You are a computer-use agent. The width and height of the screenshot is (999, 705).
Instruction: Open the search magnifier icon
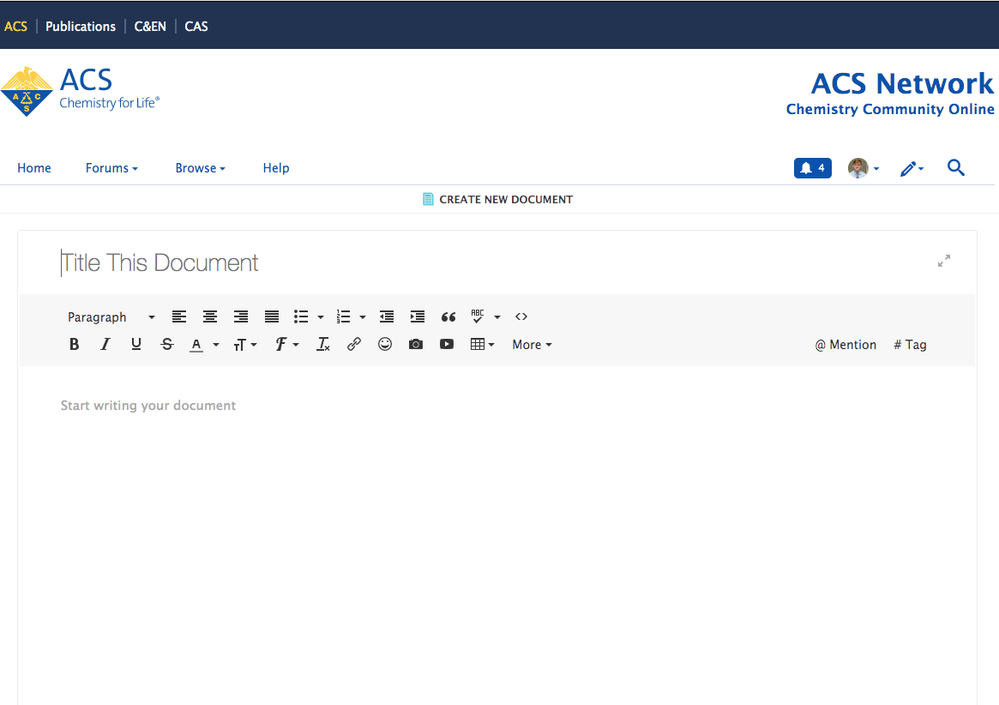[x=956, y=168]
